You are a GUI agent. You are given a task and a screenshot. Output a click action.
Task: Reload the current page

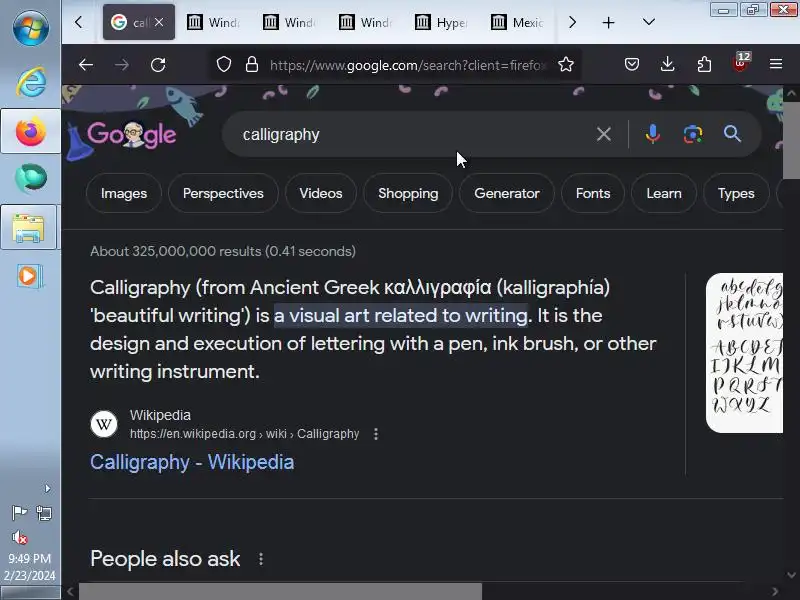click(x=158, y=65)
